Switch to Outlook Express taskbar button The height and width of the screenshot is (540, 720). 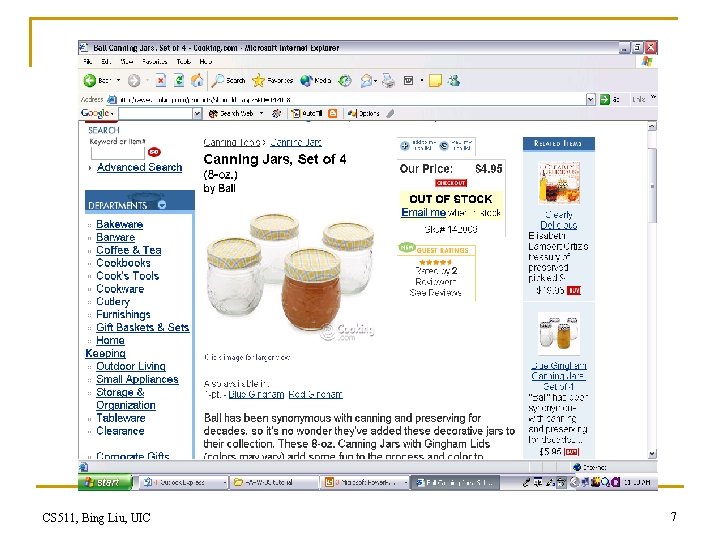tap(183, 483)
